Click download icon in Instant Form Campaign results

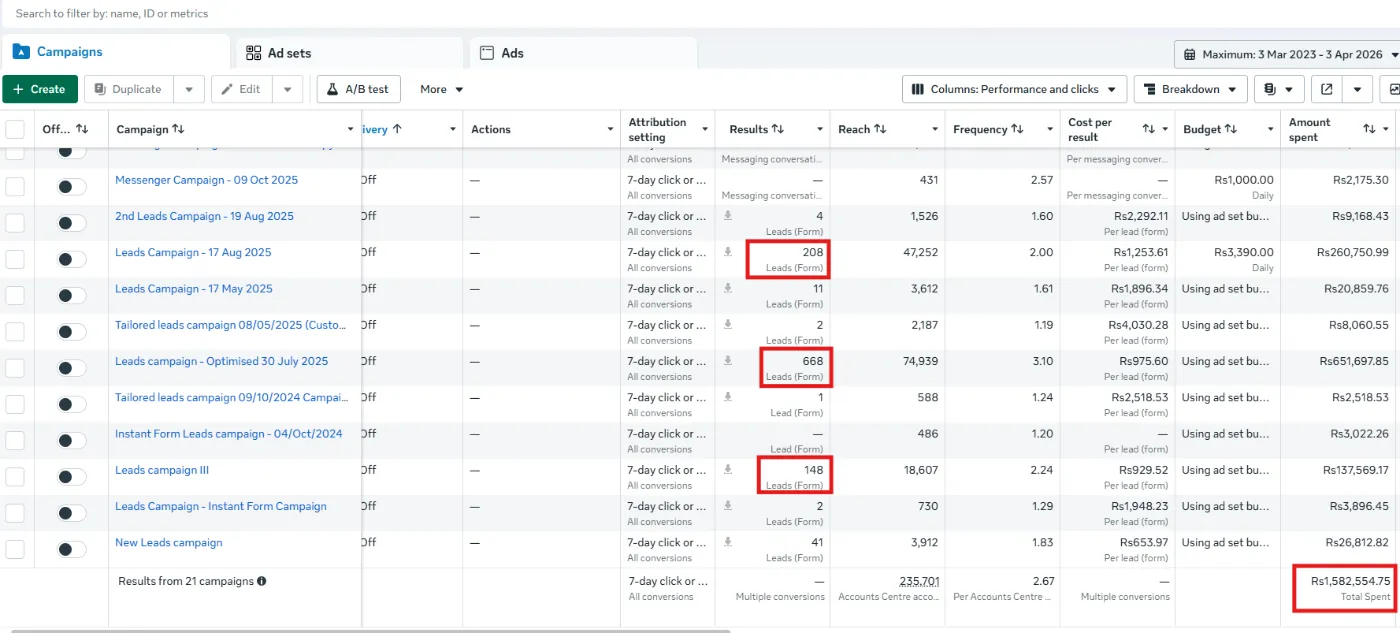pos(728,506)
